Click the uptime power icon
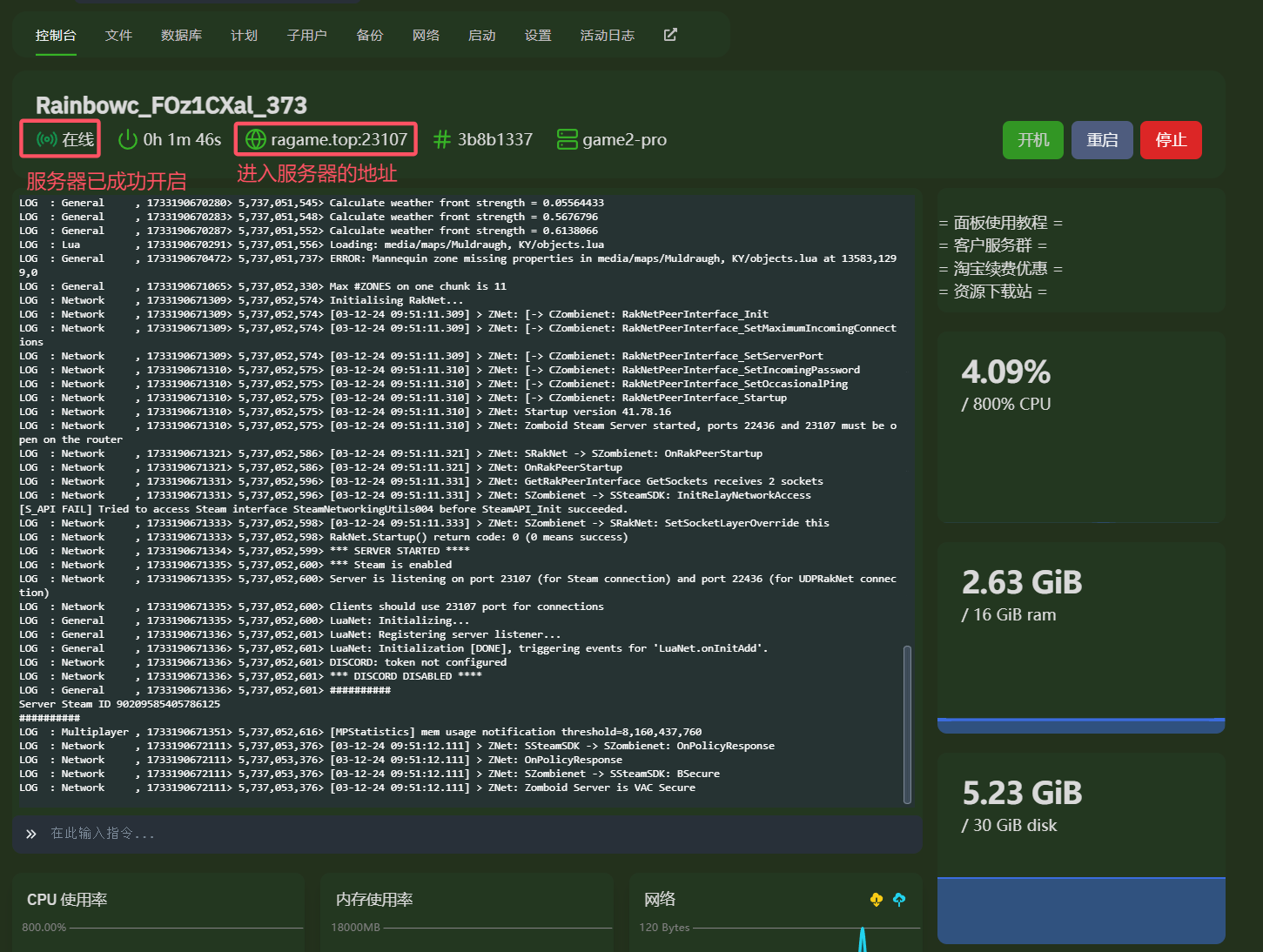Screen dimensions: 1263x952 (128, 139)
